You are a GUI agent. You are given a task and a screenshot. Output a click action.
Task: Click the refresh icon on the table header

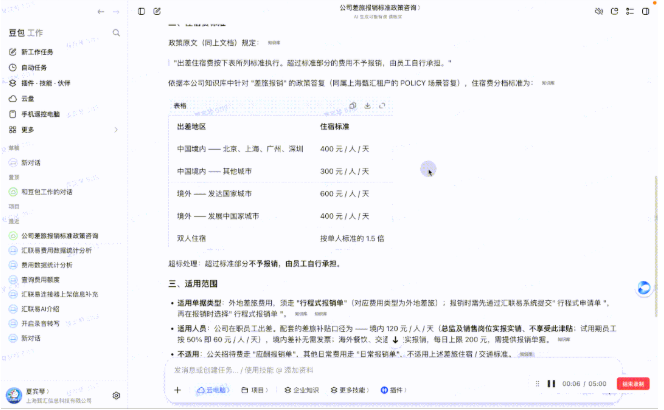[x=382, y=105]
